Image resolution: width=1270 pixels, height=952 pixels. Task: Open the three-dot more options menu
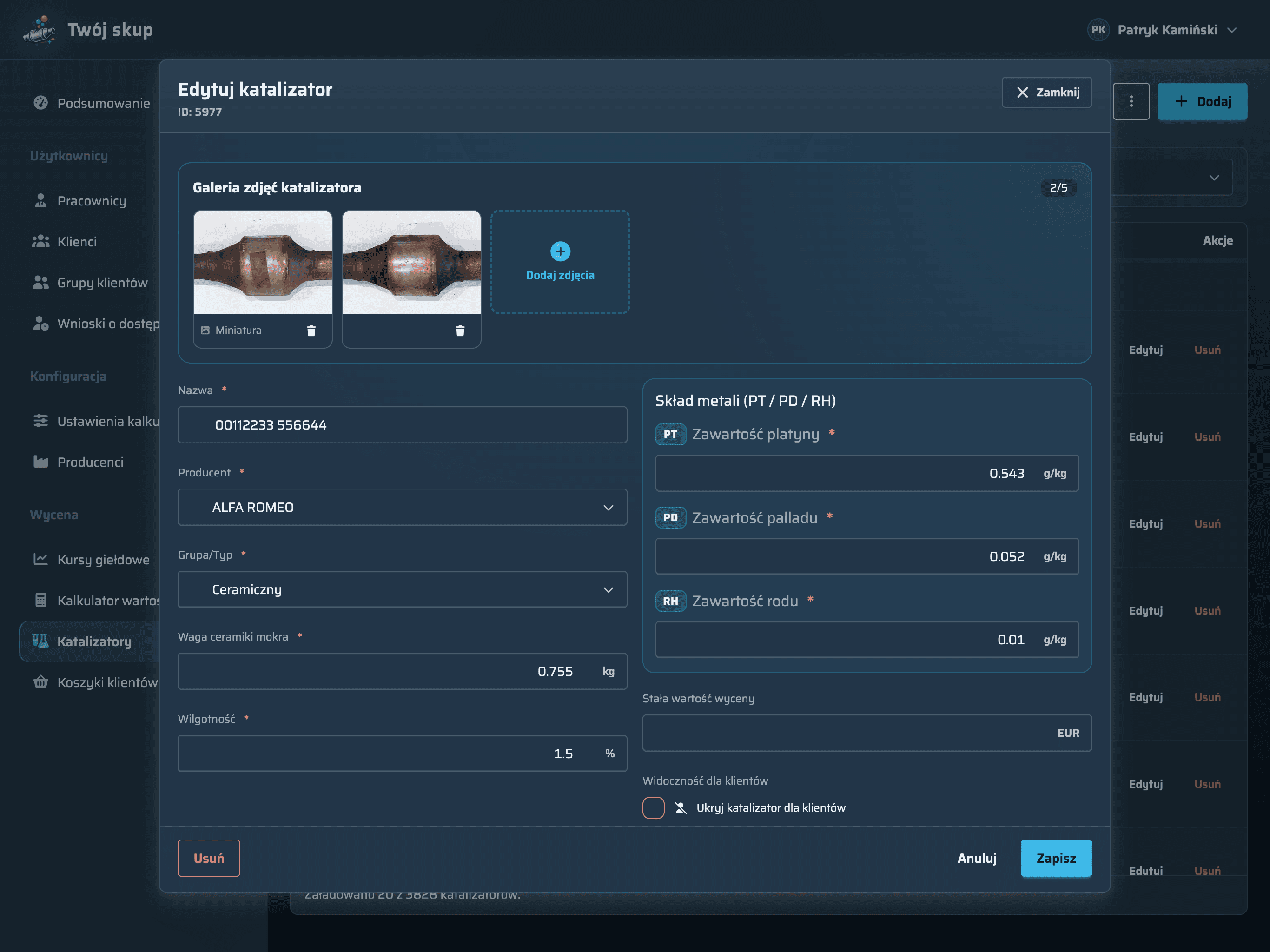[x=1131, y=101]
